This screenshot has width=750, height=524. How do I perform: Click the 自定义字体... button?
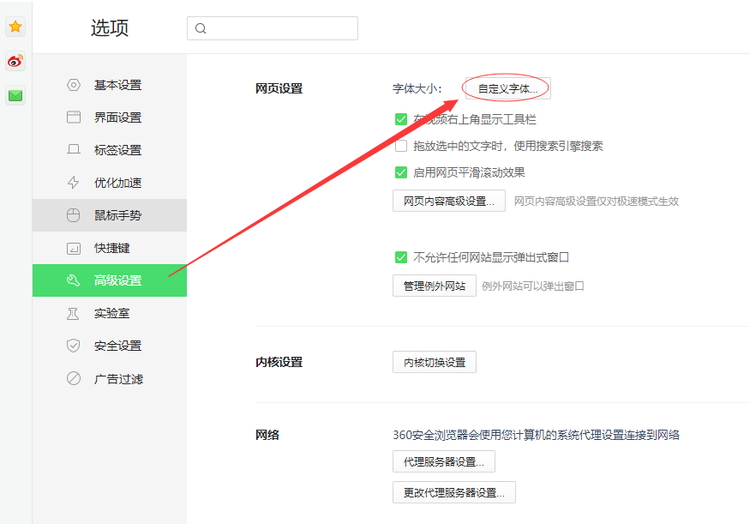(x=507, y=89)
